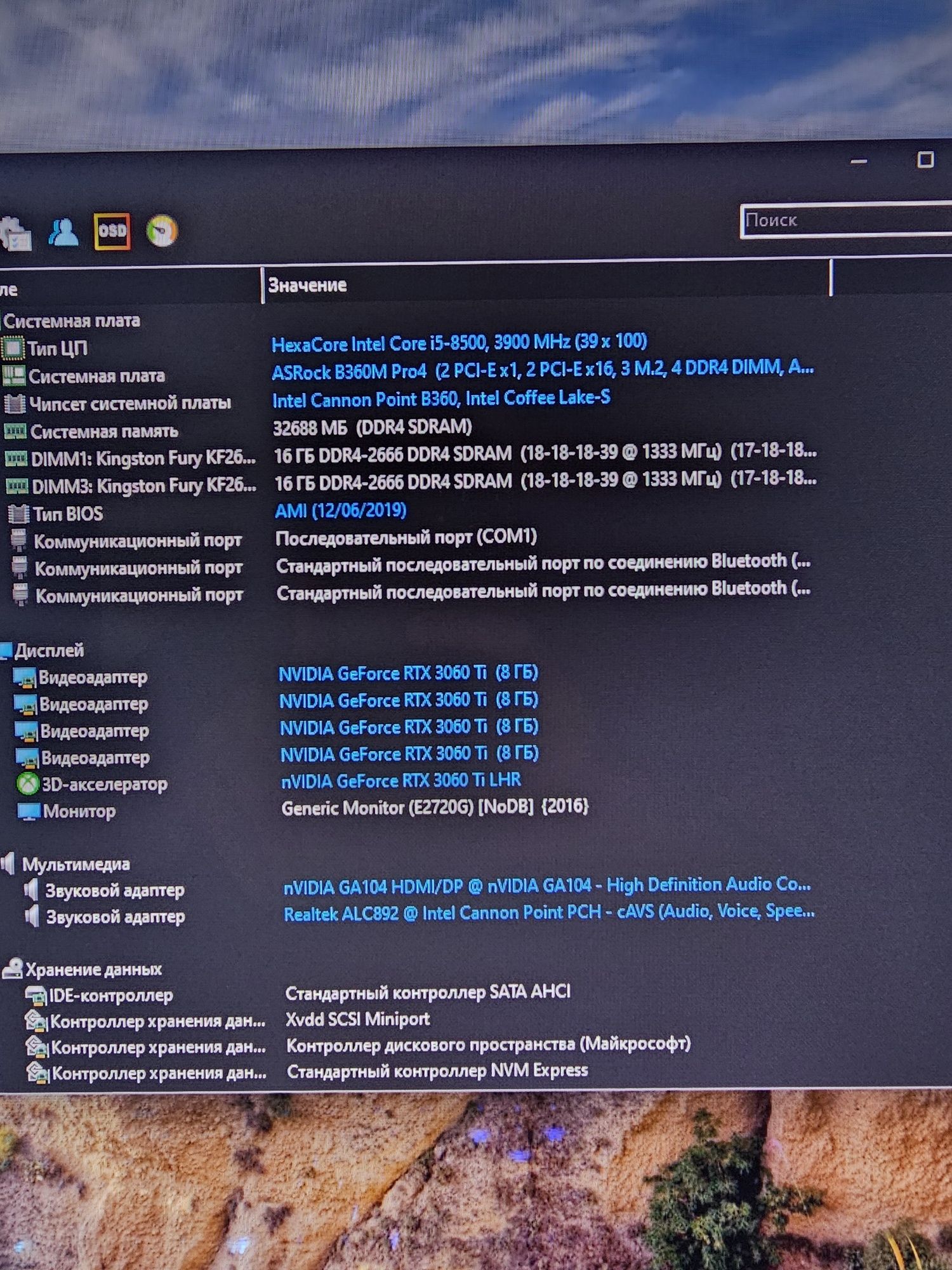Select the Дисплей section header
The image size is (952, 1270).
click(49, 650)
